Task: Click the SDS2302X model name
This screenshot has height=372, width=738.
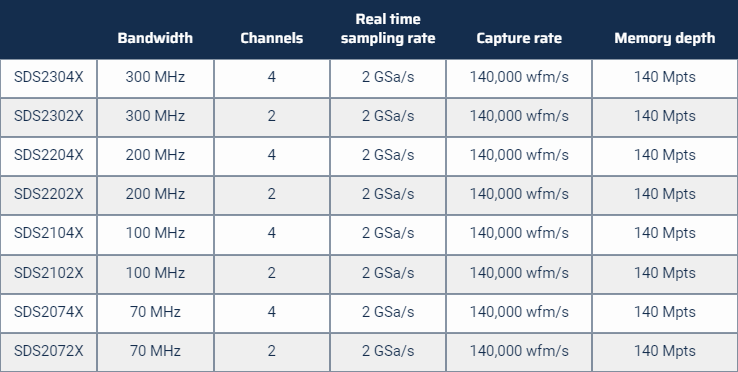Action: click(48, 116)
